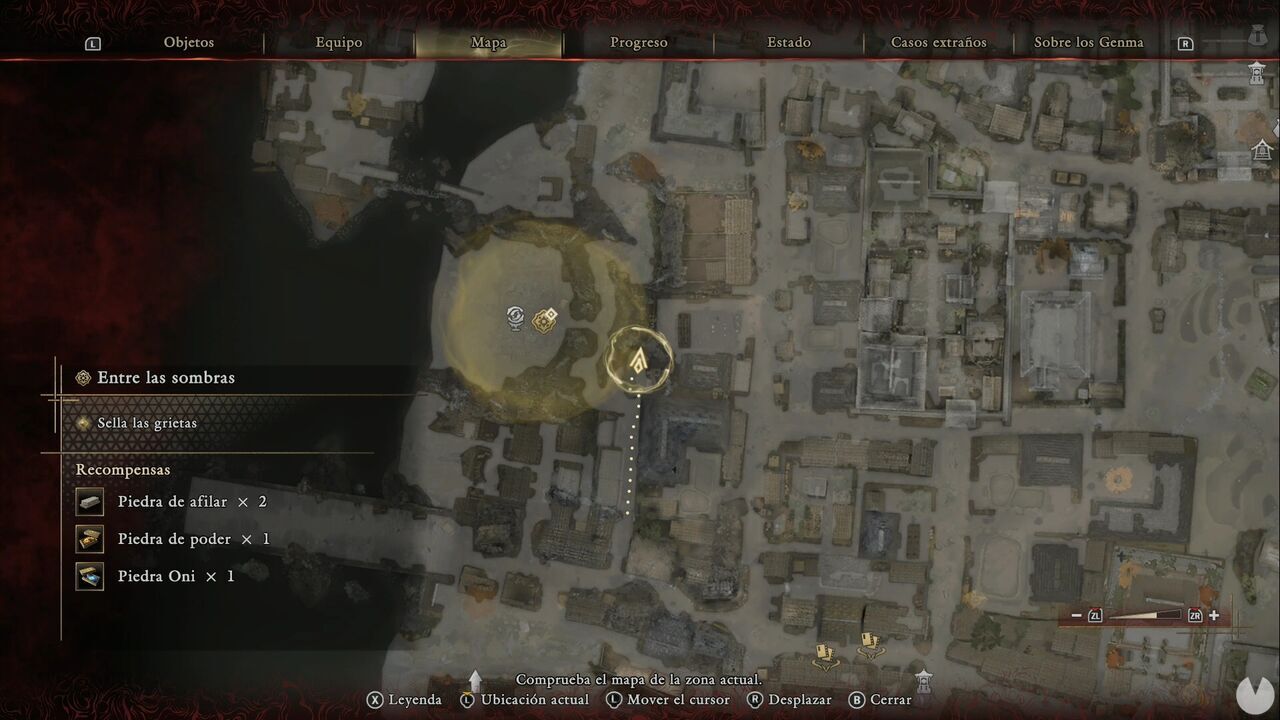Select the 'Entre las sombras' quest title
Viewport: 1280px width, 720px height.
[166, 378]
